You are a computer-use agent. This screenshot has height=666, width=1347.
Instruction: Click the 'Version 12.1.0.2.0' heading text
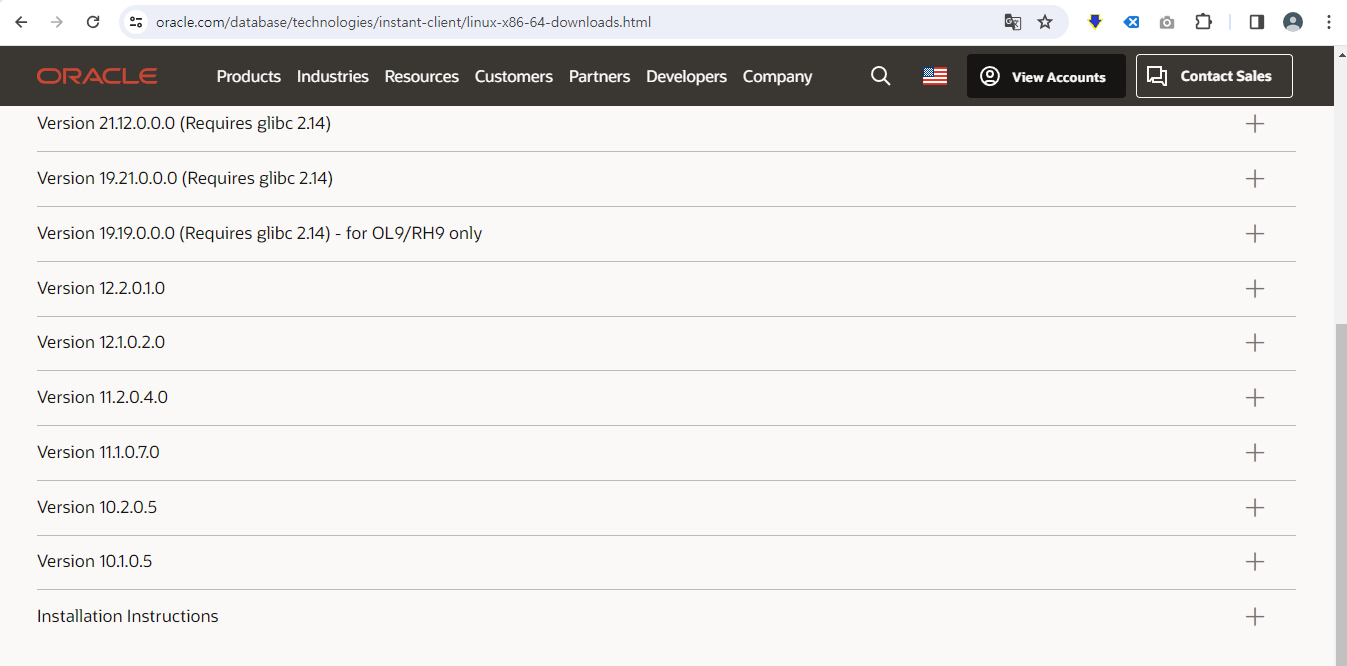[x=101, y=343]
